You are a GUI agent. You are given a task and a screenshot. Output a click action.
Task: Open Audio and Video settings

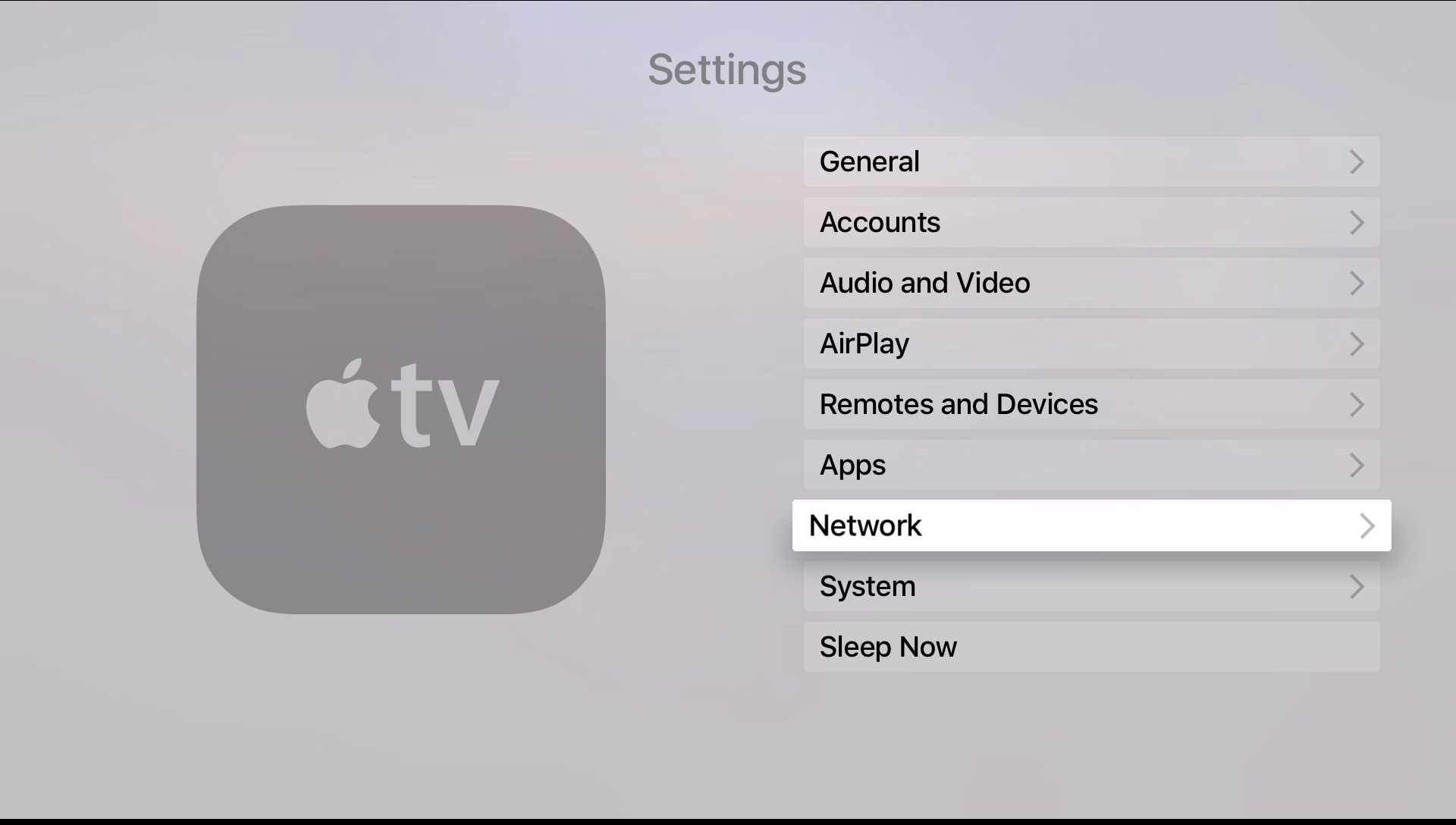[1091, 282]
